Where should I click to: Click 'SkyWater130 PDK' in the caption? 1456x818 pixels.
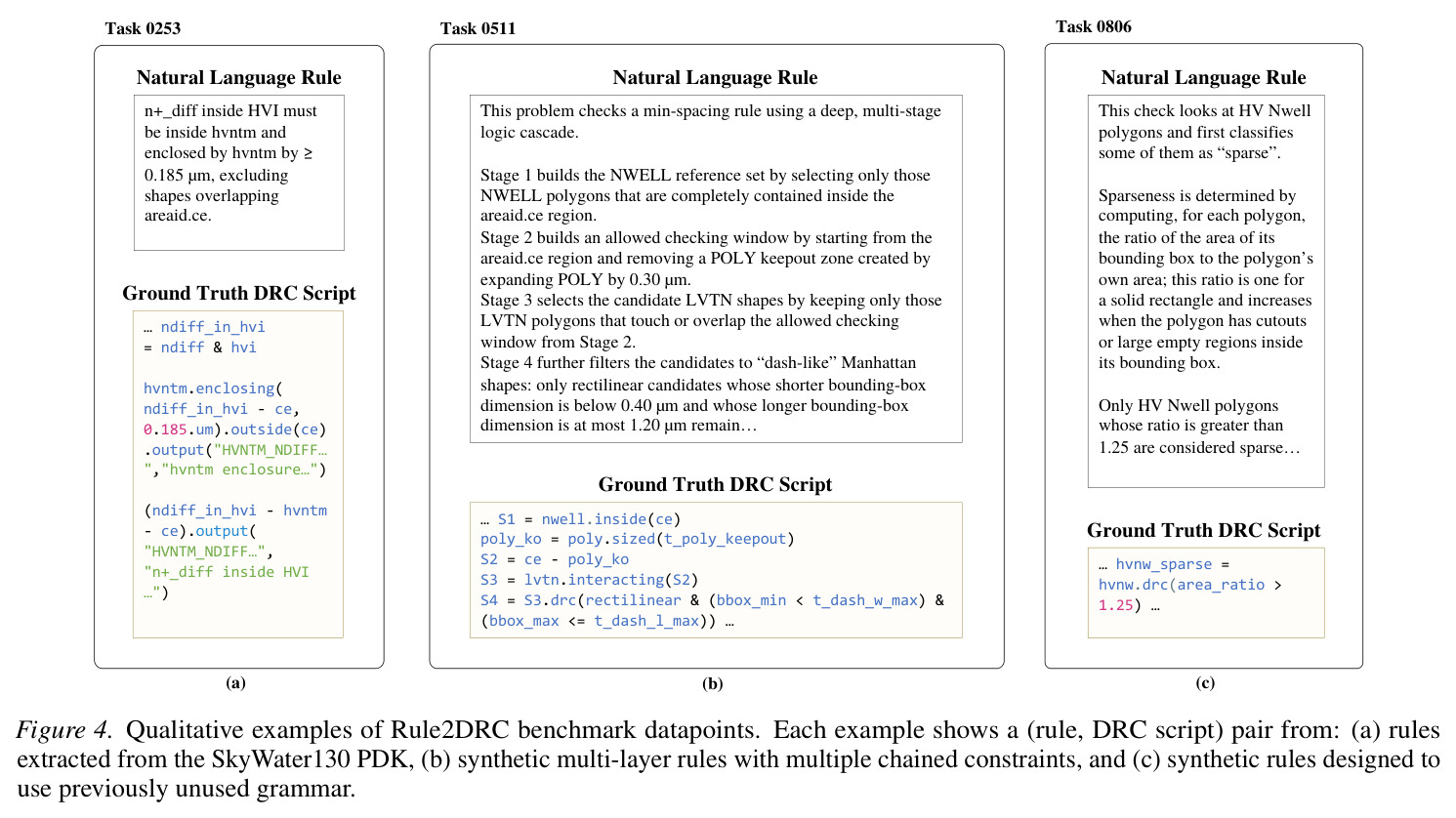(x=311, y=759)
